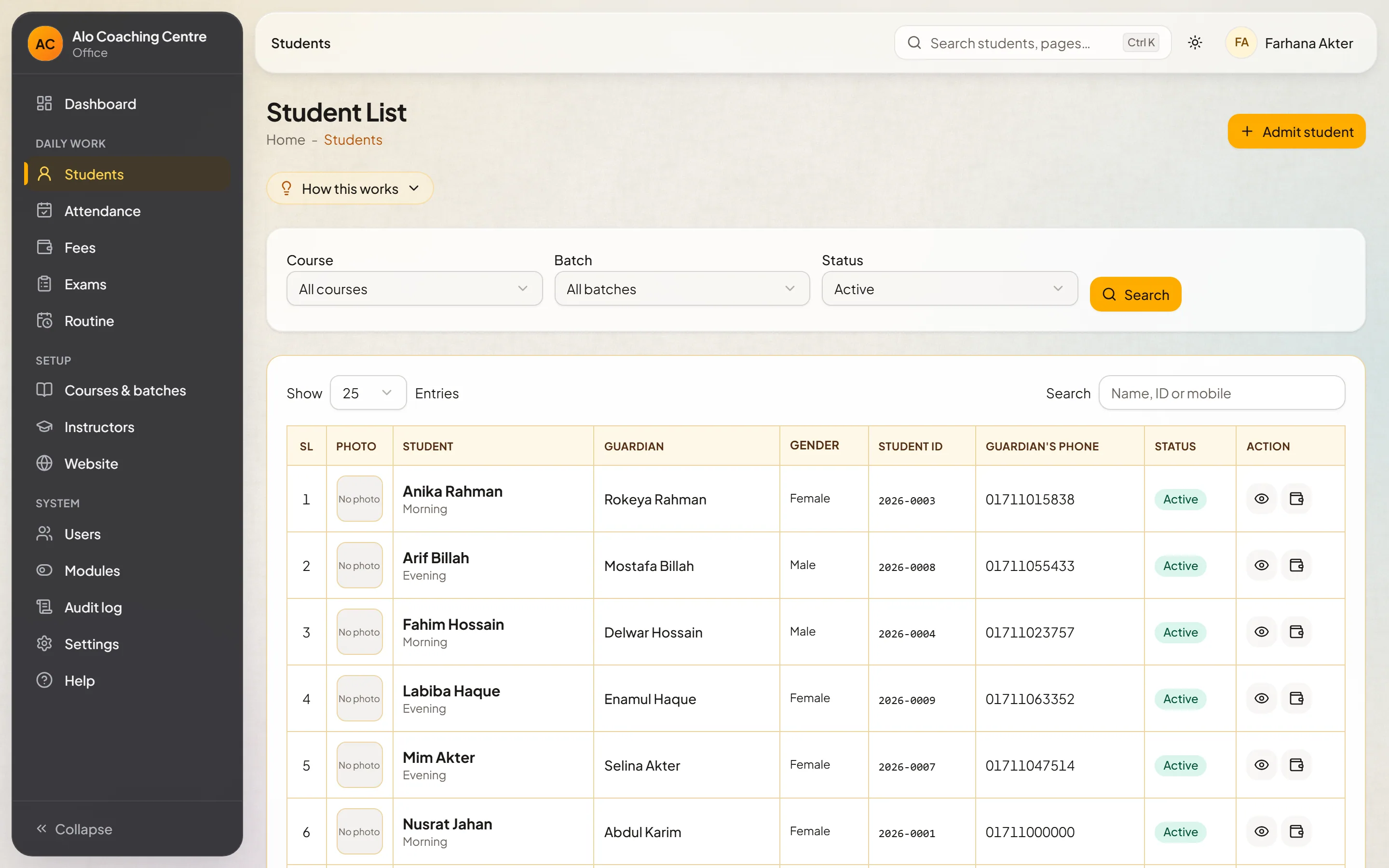Viewport: 1389px width, 868px height.
Task: Open the Batch filter dropdown
Action: pyautogui.click(x=682, y=289)
